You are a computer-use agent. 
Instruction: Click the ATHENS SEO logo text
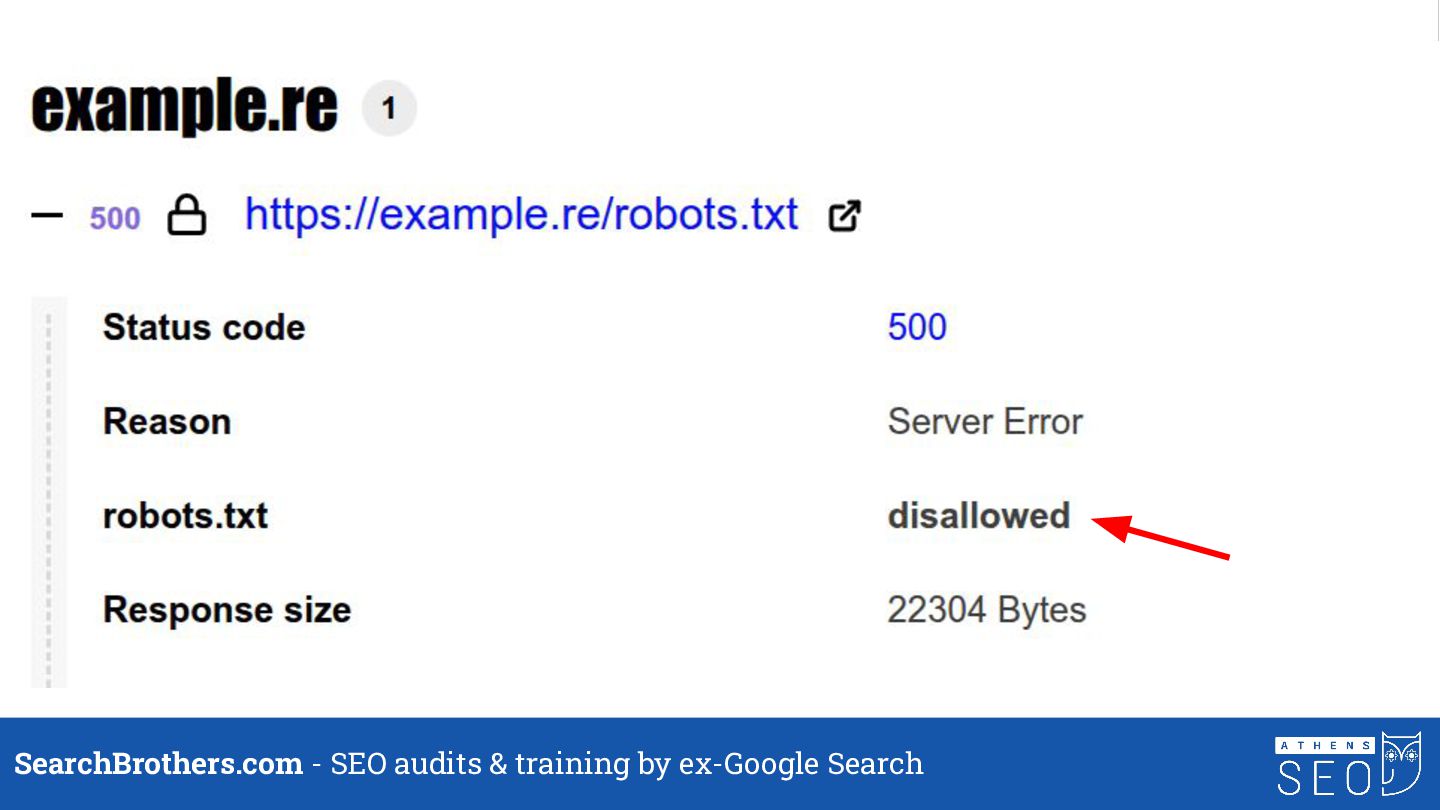pos(1326,767)
